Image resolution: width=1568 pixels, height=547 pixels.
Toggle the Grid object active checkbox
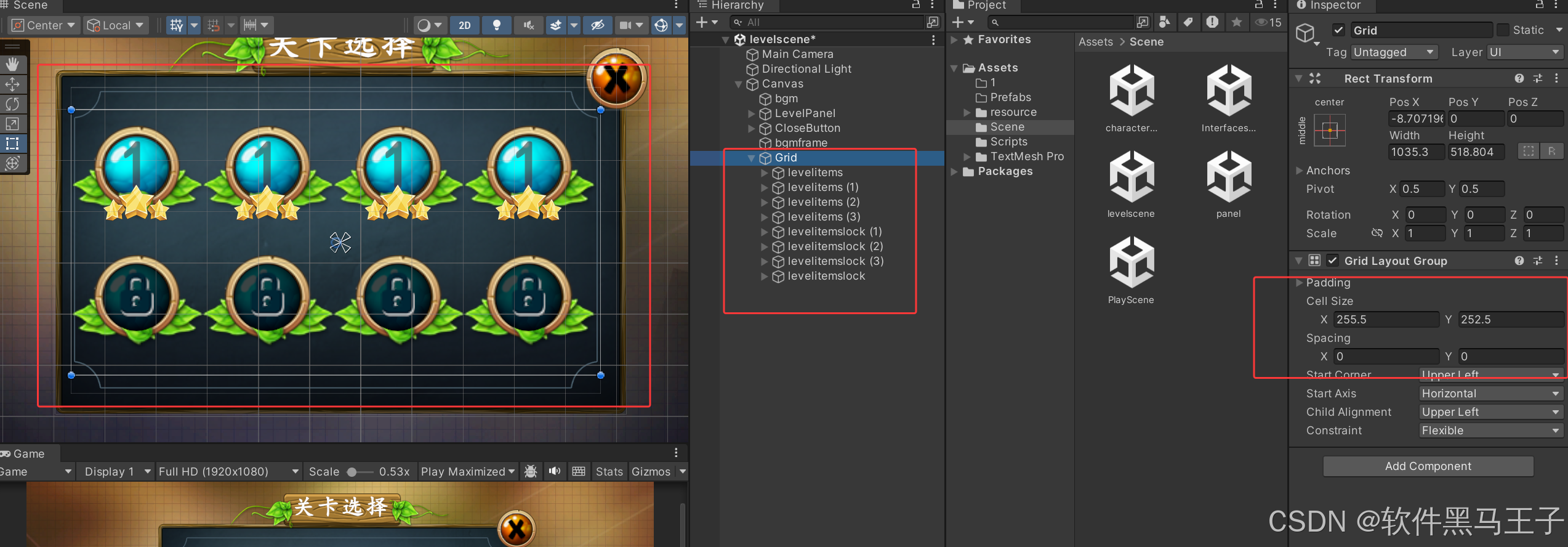coord(1338,30)
